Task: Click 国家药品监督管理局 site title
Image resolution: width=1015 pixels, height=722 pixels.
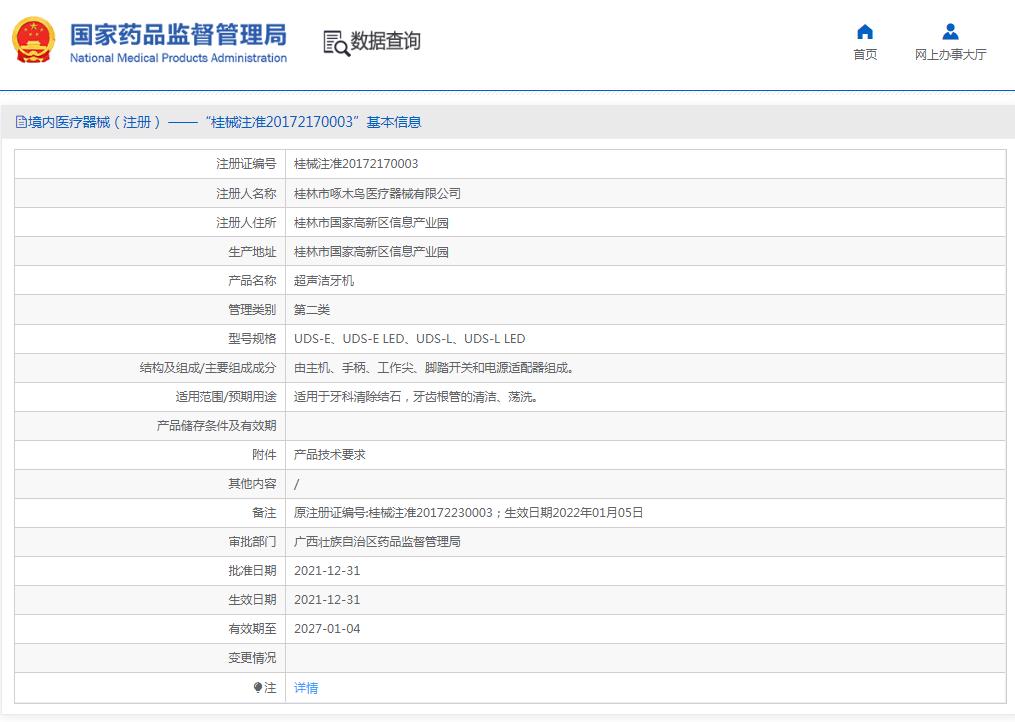Action: 179,34
